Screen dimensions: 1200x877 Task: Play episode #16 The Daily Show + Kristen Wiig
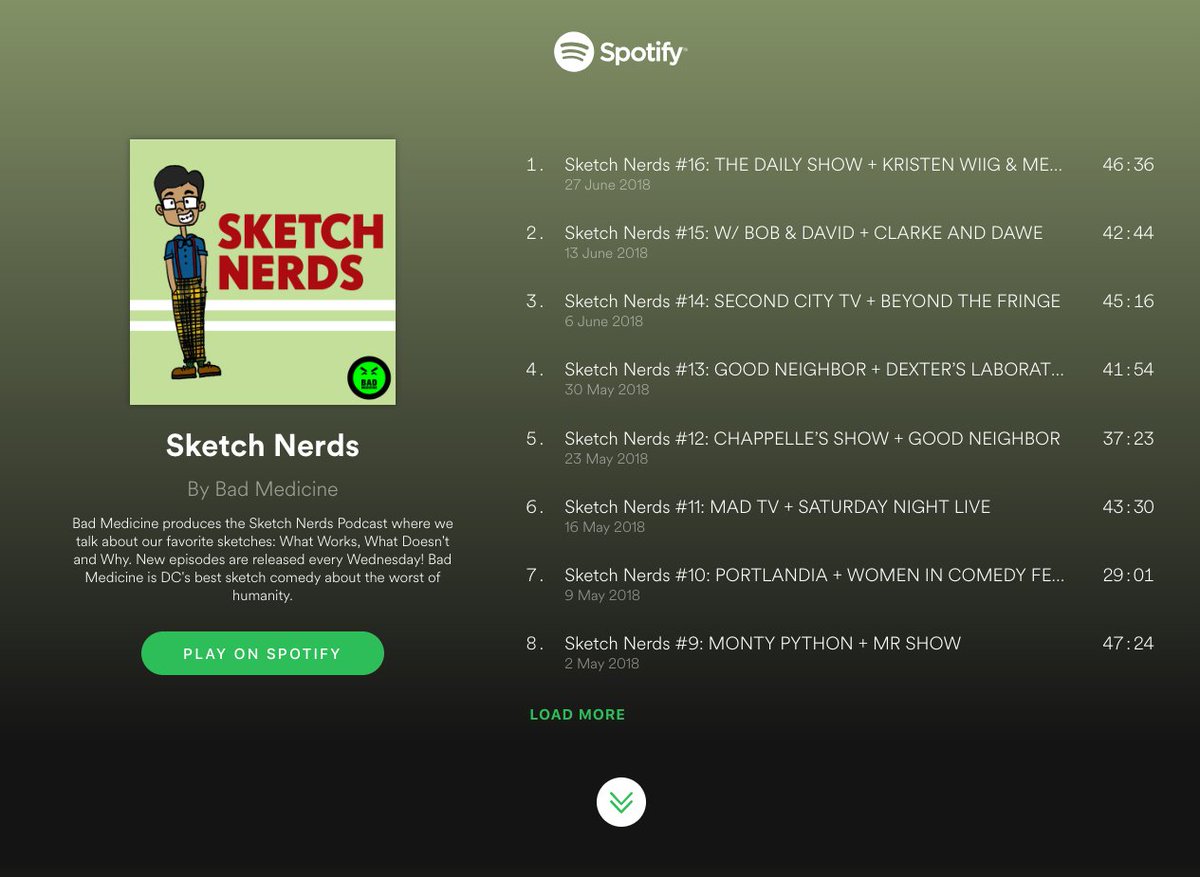click(x=813, y=164)
